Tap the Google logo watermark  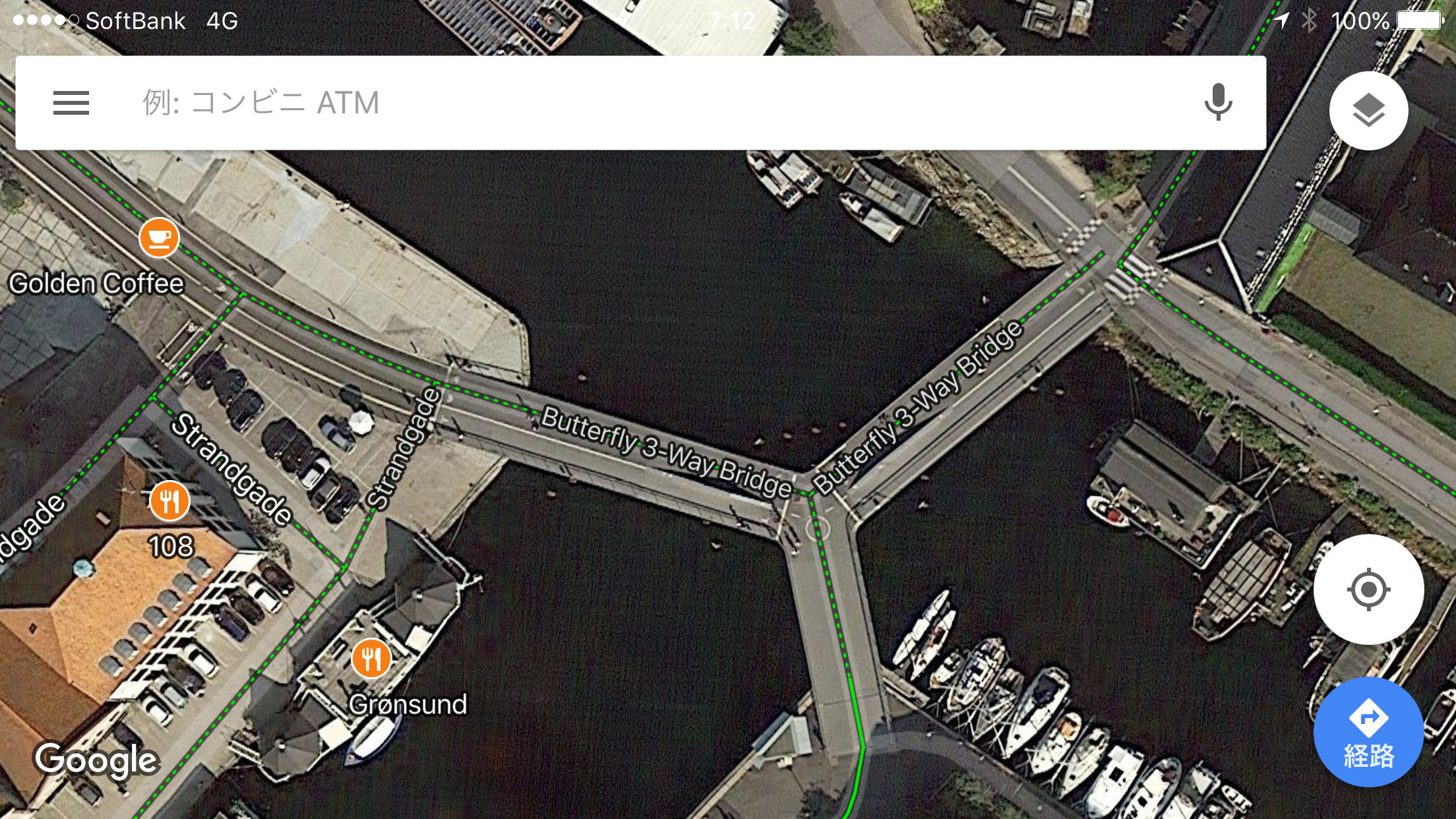click(96, 760)
